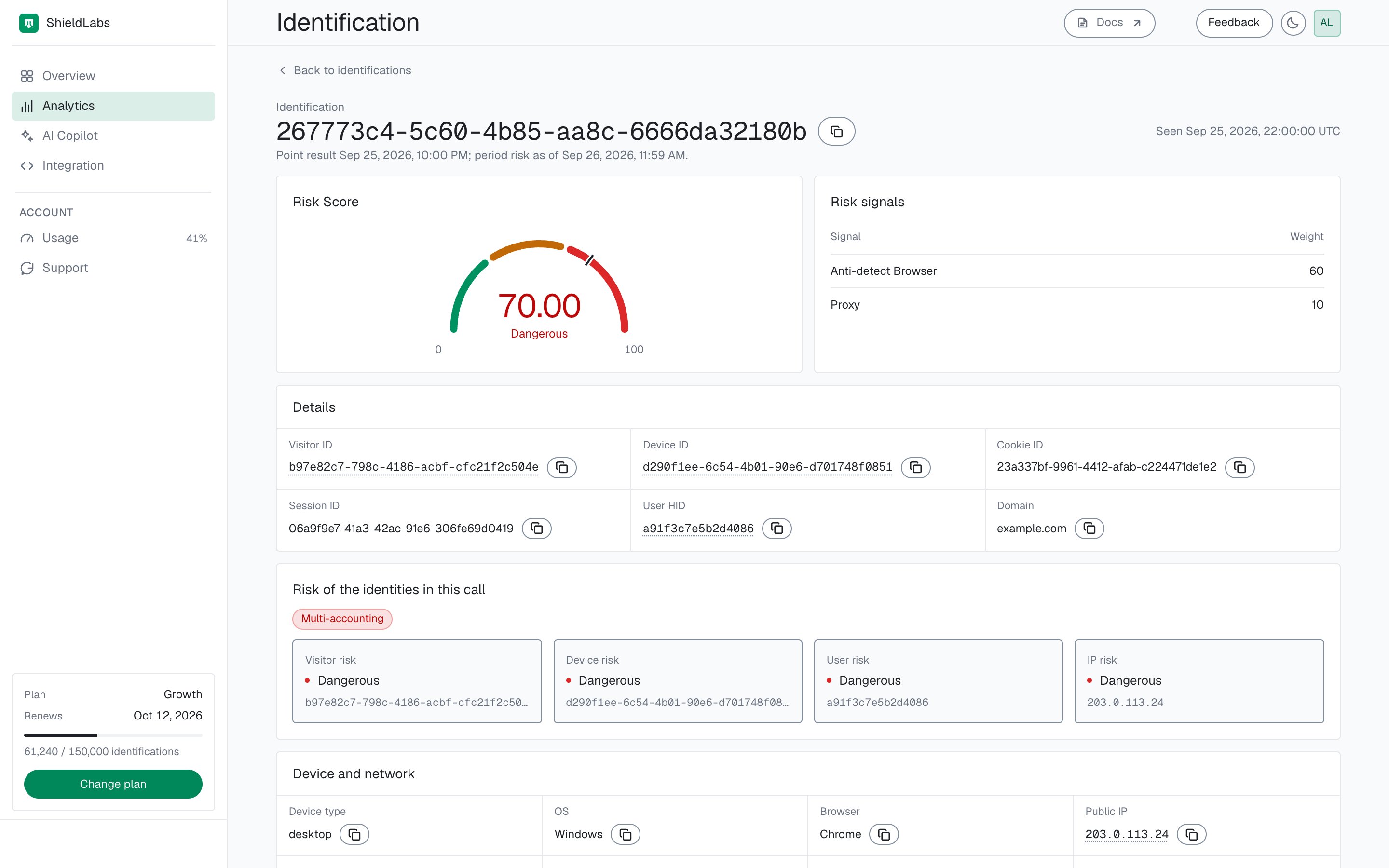Open the Docs external link
The height and width of the screenshot is (868, 1389).
pyautogui.click(x=1109, y=23)
